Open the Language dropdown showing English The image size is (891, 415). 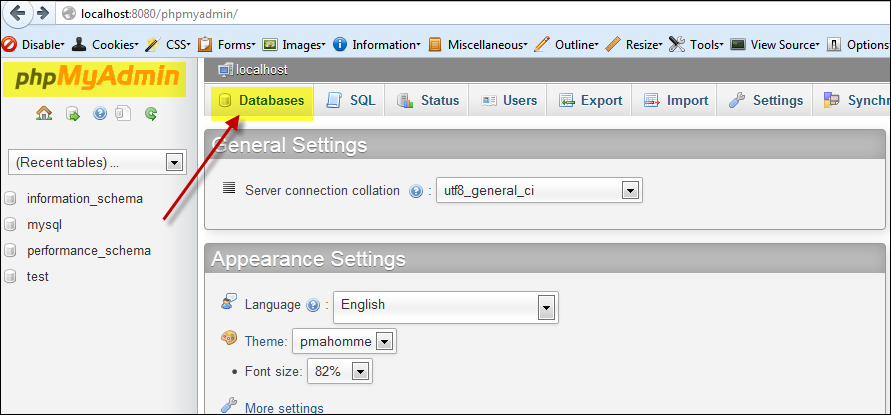click(x=446, y=307)
